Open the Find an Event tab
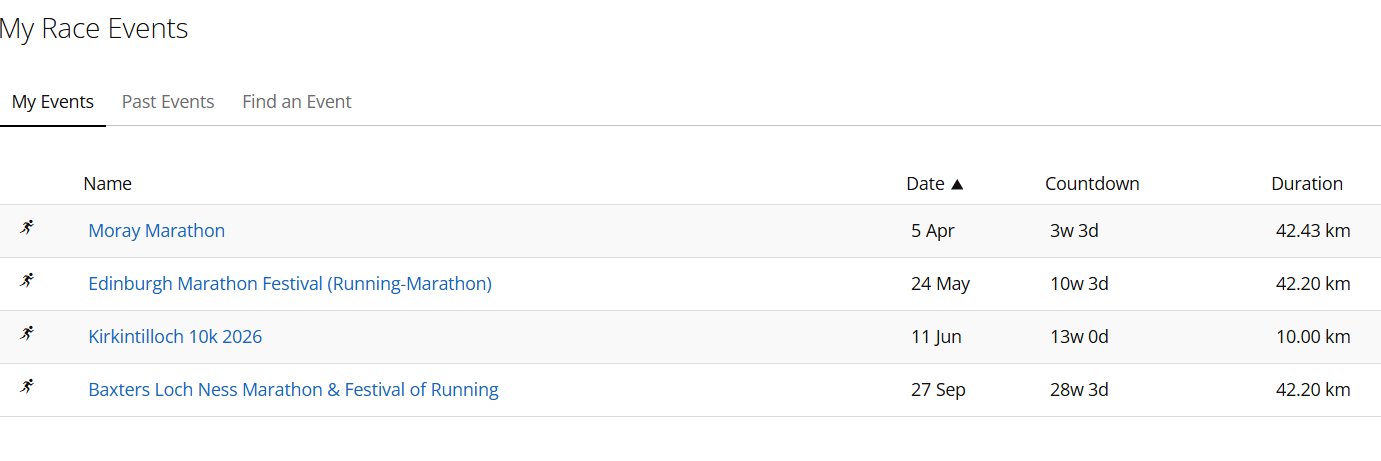 297,102
